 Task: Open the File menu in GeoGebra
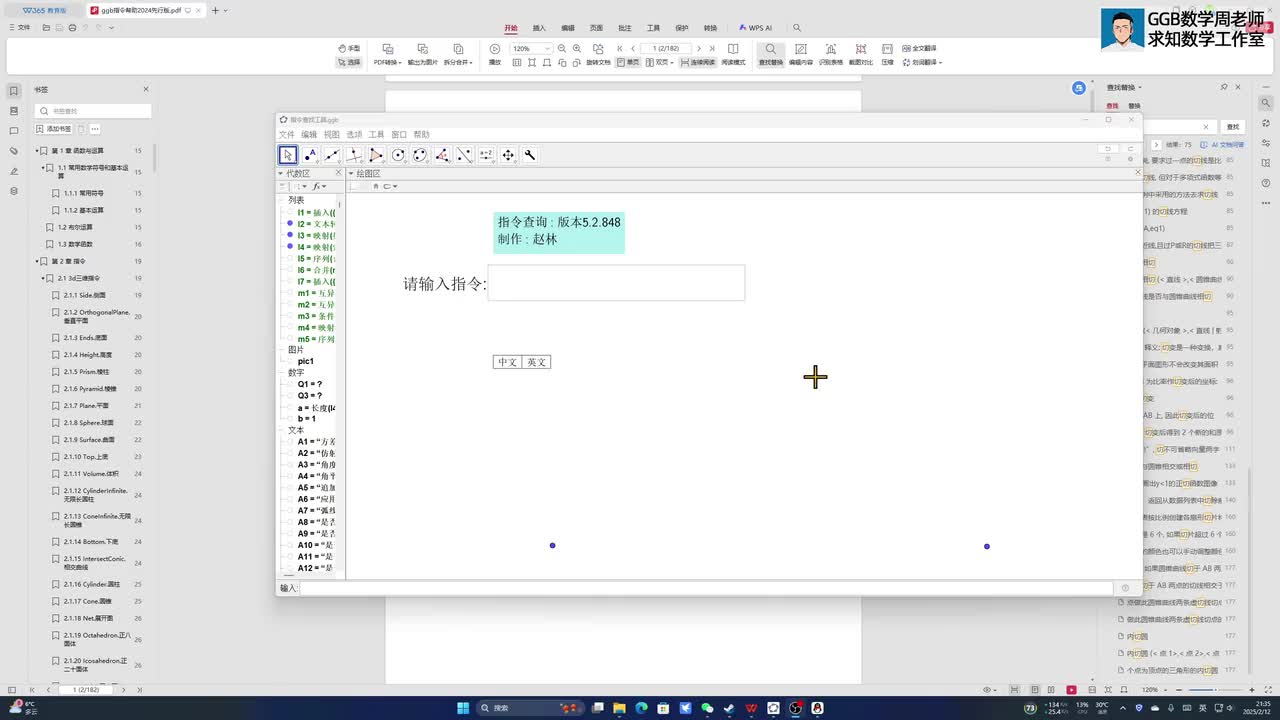287,134
